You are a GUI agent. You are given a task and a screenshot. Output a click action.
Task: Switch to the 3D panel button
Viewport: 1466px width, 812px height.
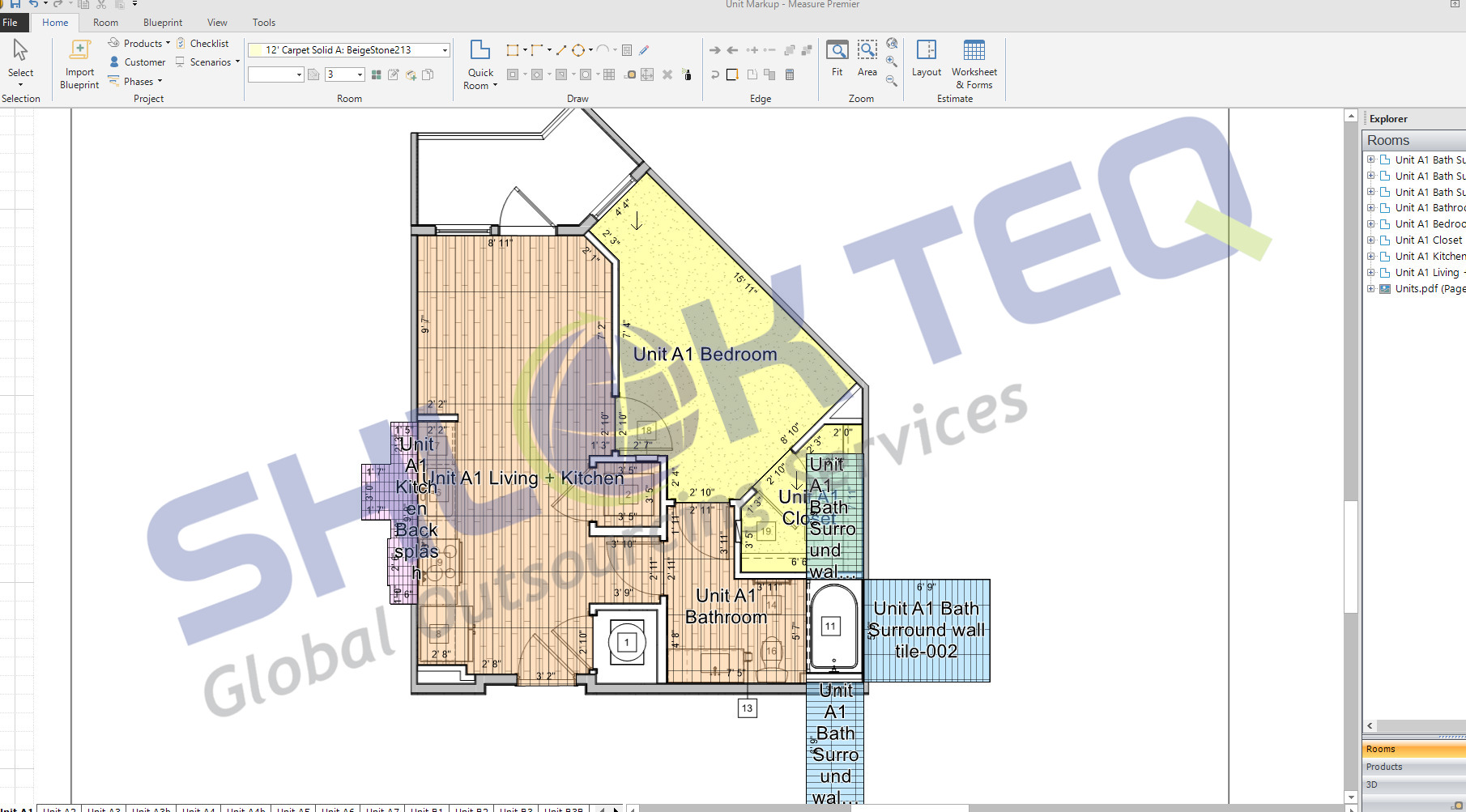click(1414, 784)
